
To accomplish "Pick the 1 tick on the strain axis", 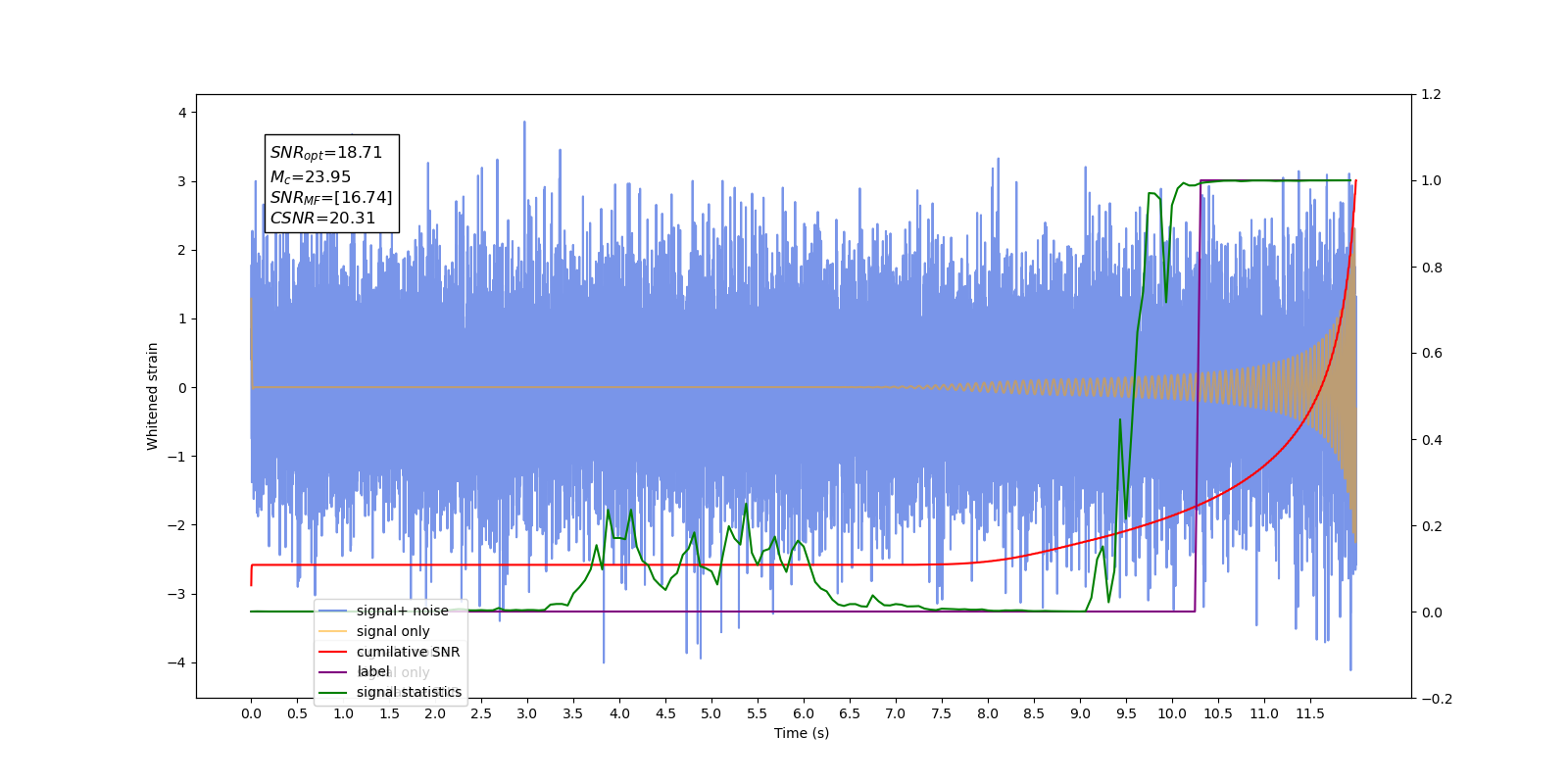I will pos(182,318).
